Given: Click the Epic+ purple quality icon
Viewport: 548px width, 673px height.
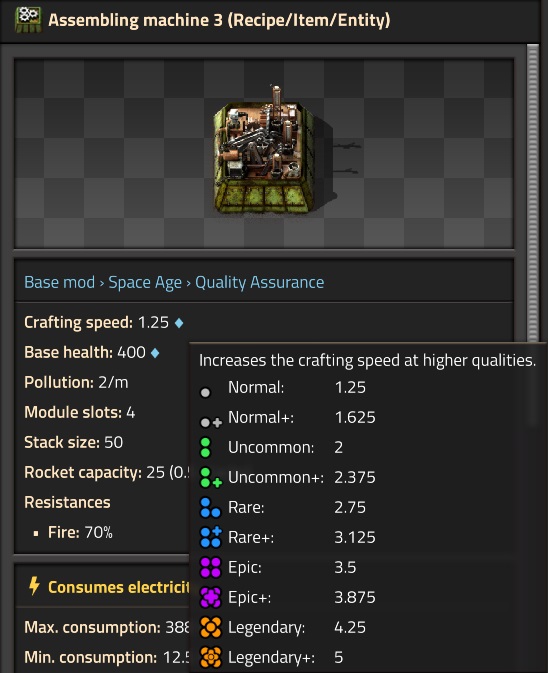Looking at the screenshot, I should point(210,597).
